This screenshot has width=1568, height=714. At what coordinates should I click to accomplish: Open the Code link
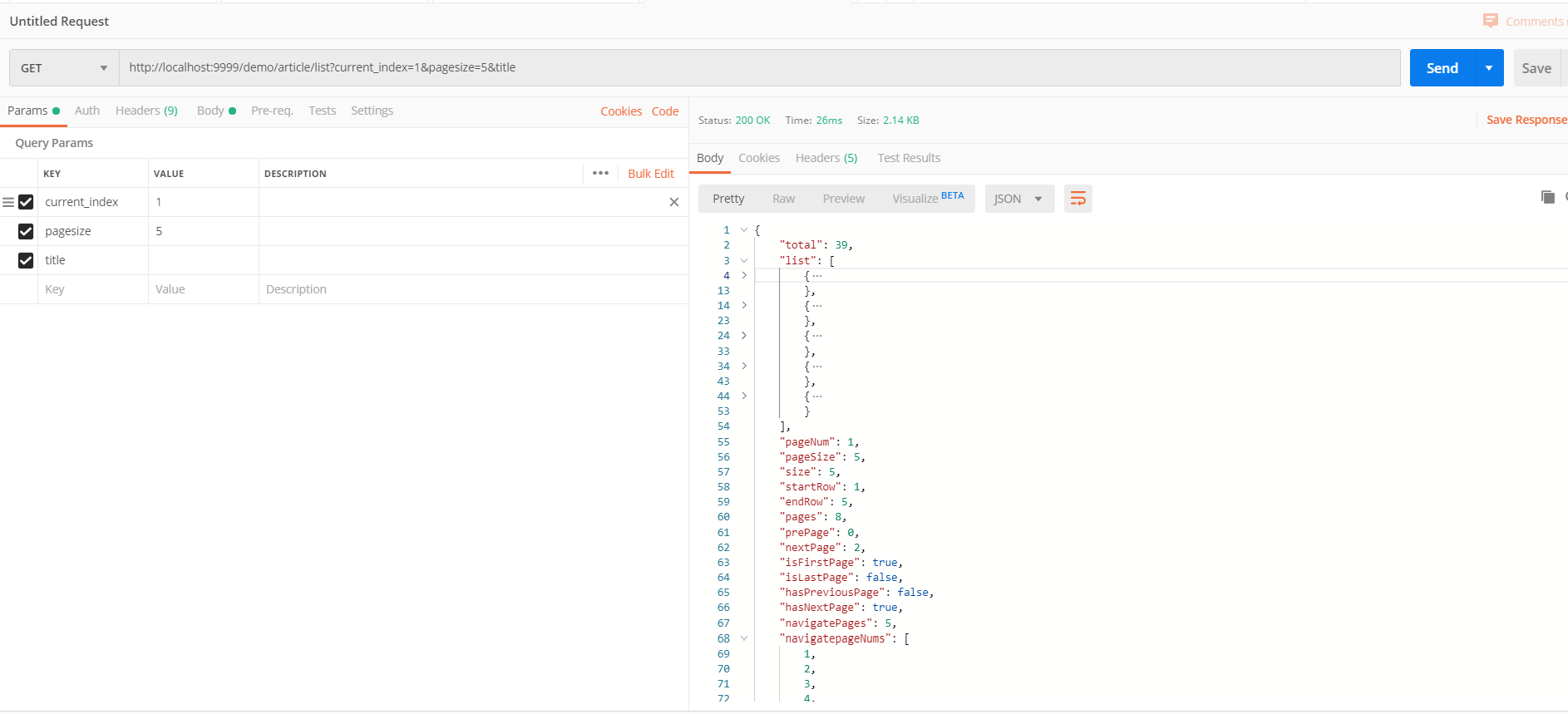(665, 111)
